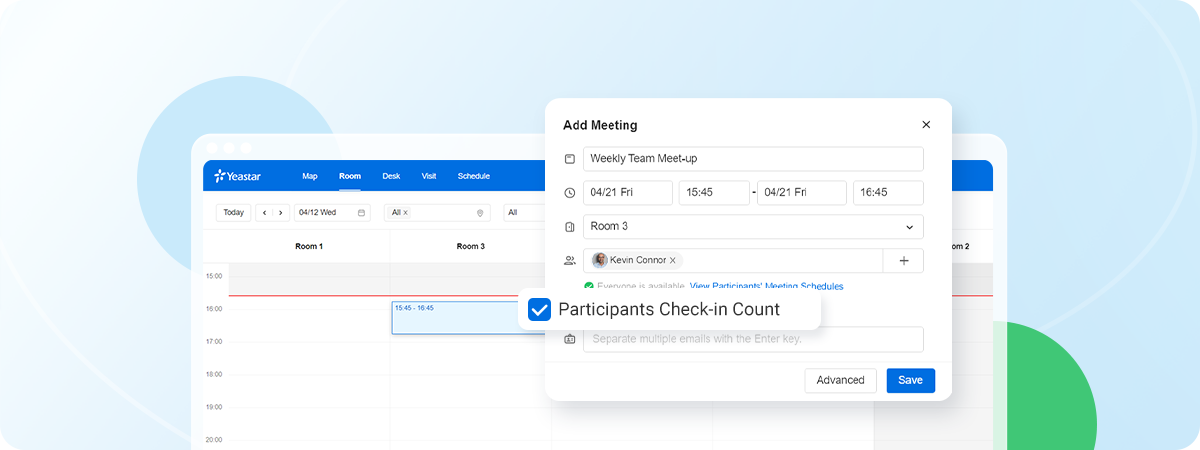Click the meeting title icon

tap(569, 159)
